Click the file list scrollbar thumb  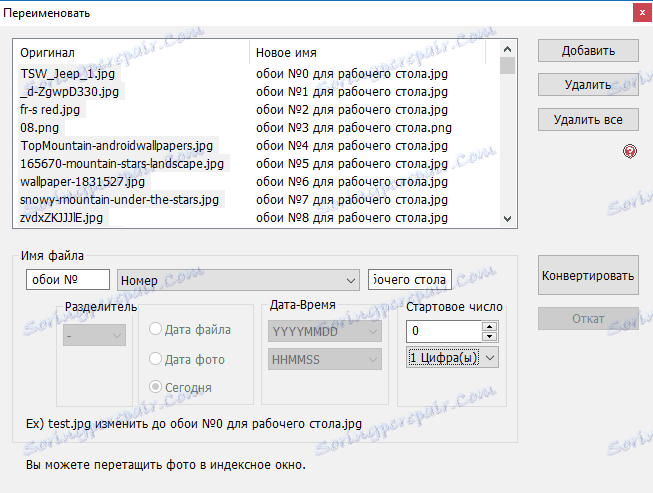[x=507, y=65]
